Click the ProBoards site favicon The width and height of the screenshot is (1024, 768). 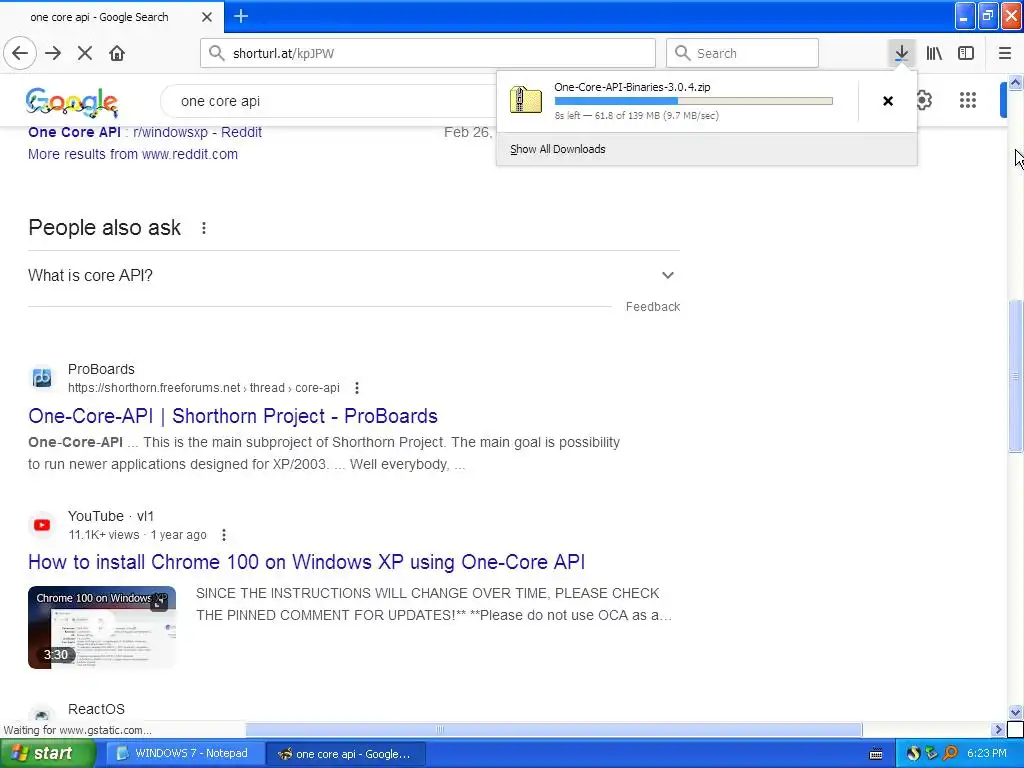tap(42, 377)
